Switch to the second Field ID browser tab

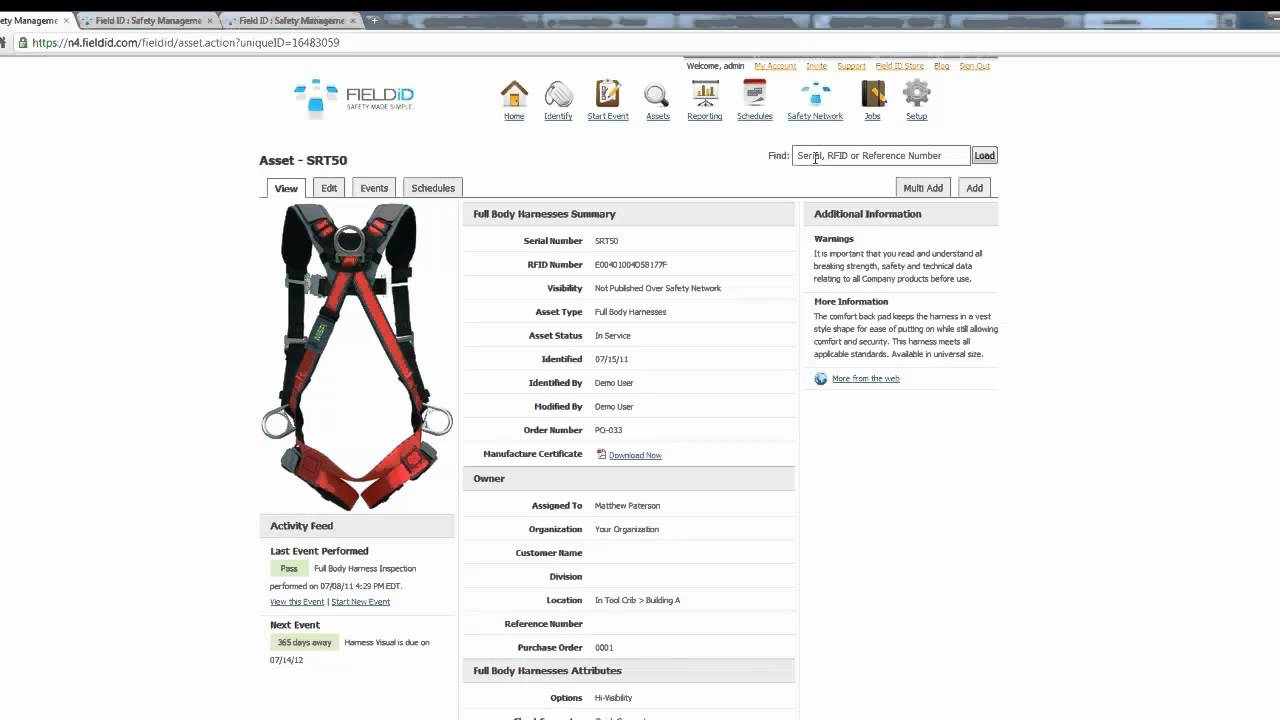[146, 20]
